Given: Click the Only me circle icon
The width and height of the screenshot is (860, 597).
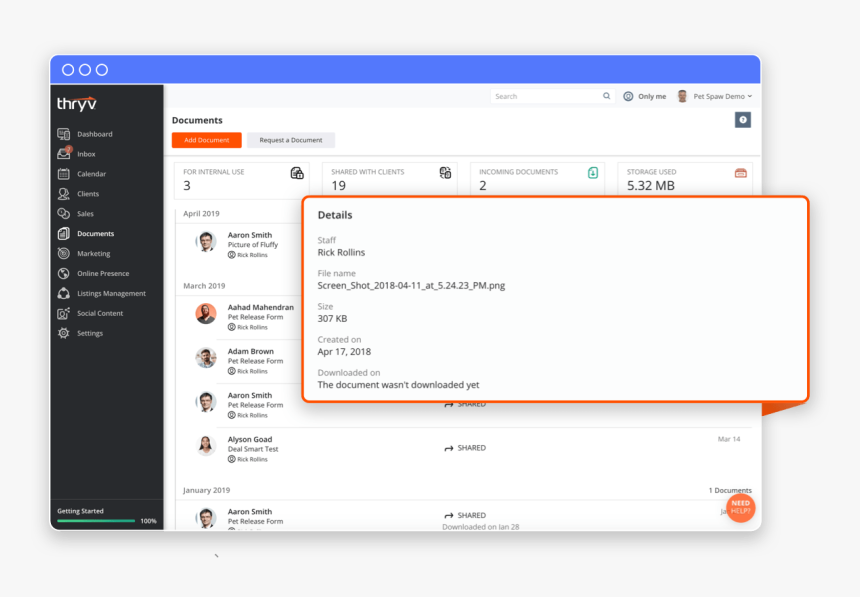Looking at the screenshot, I should point(628,96).
